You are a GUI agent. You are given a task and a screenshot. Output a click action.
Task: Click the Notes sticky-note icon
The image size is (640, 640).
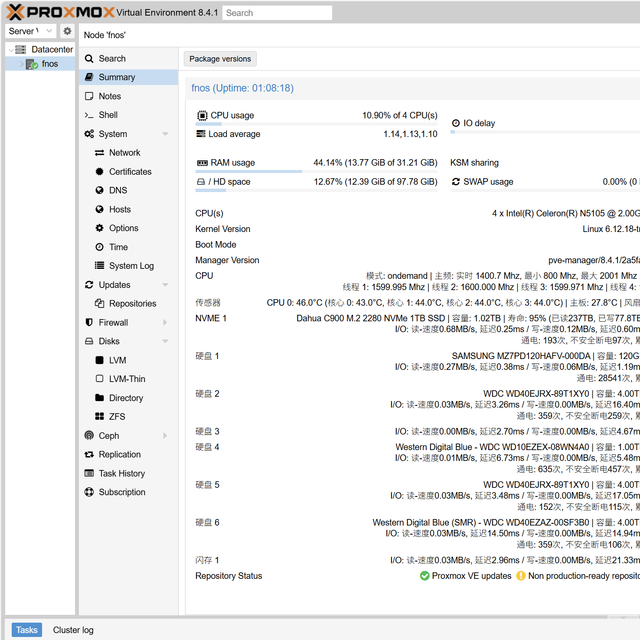click(89, 96)
